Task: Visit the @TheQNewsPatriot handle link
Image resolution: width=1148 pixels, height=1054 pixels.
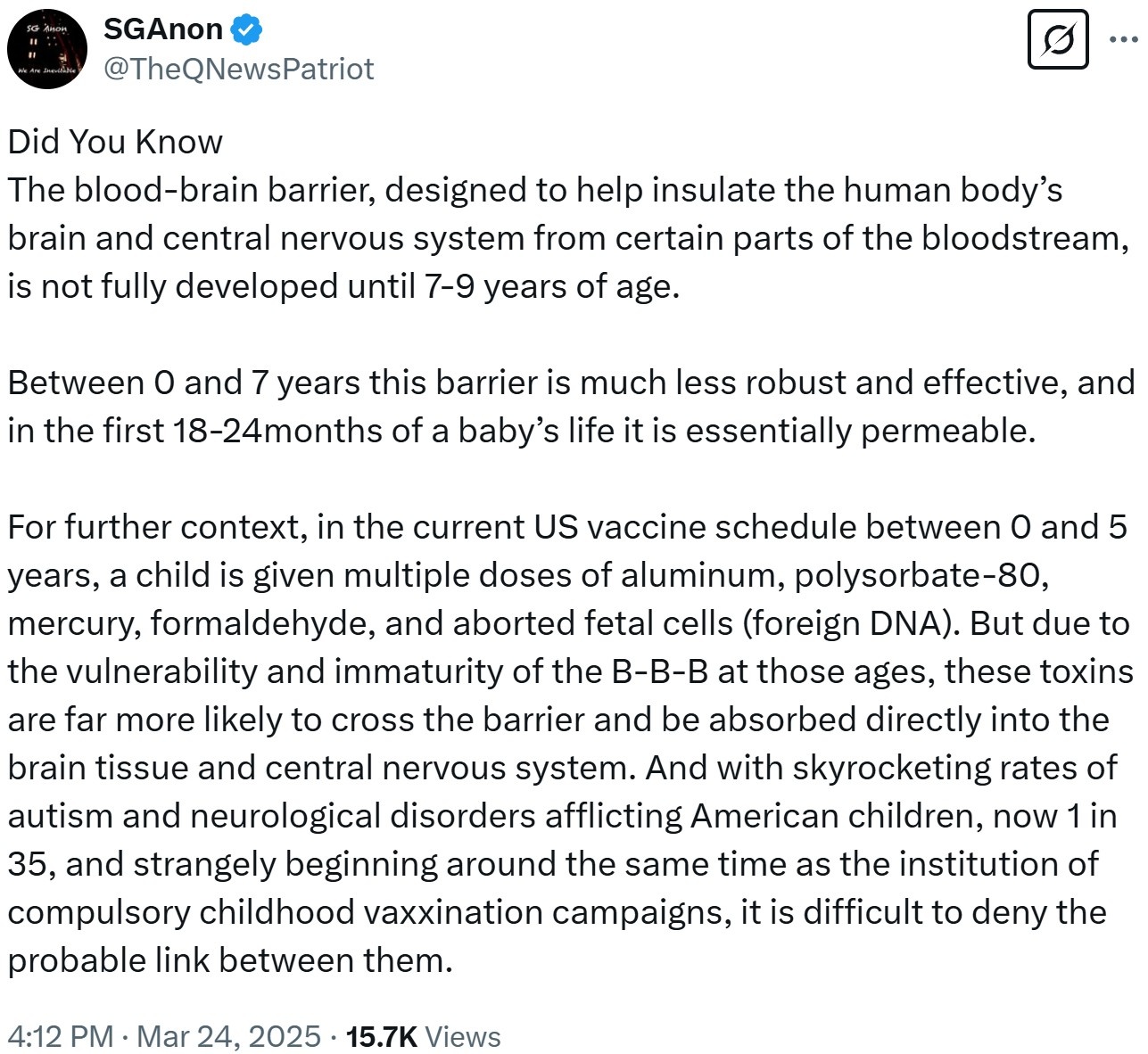Action: pos(239,69)
